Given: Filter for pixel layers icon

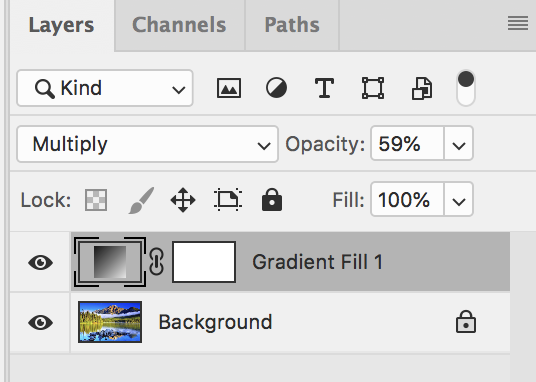Looking at the screenshot, I should pos(229,88).
